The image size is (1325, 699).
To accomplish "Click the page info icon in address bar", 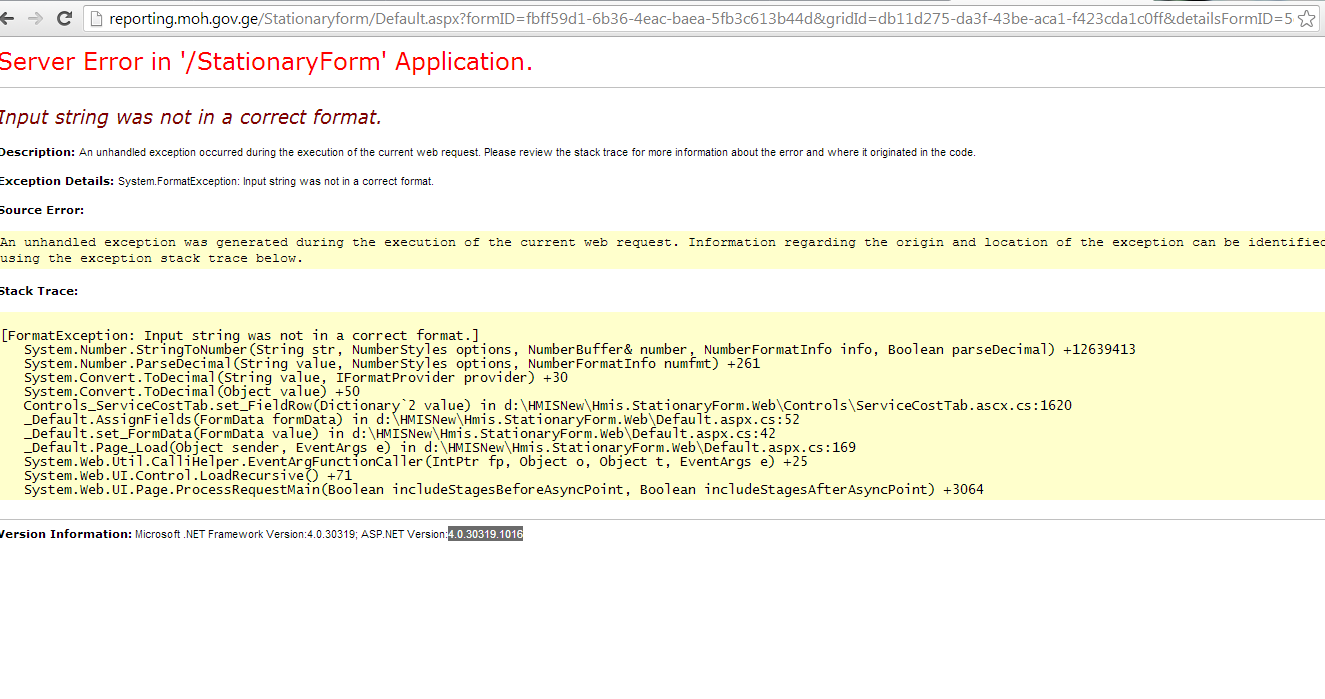I will click(x=96, y=19).
